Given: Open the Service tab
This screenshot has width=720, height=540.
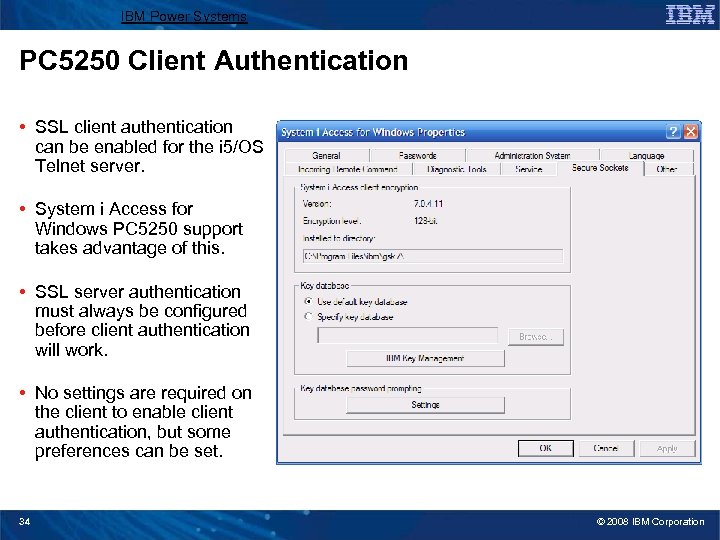Looking at the screenshot, I should 529,169.
